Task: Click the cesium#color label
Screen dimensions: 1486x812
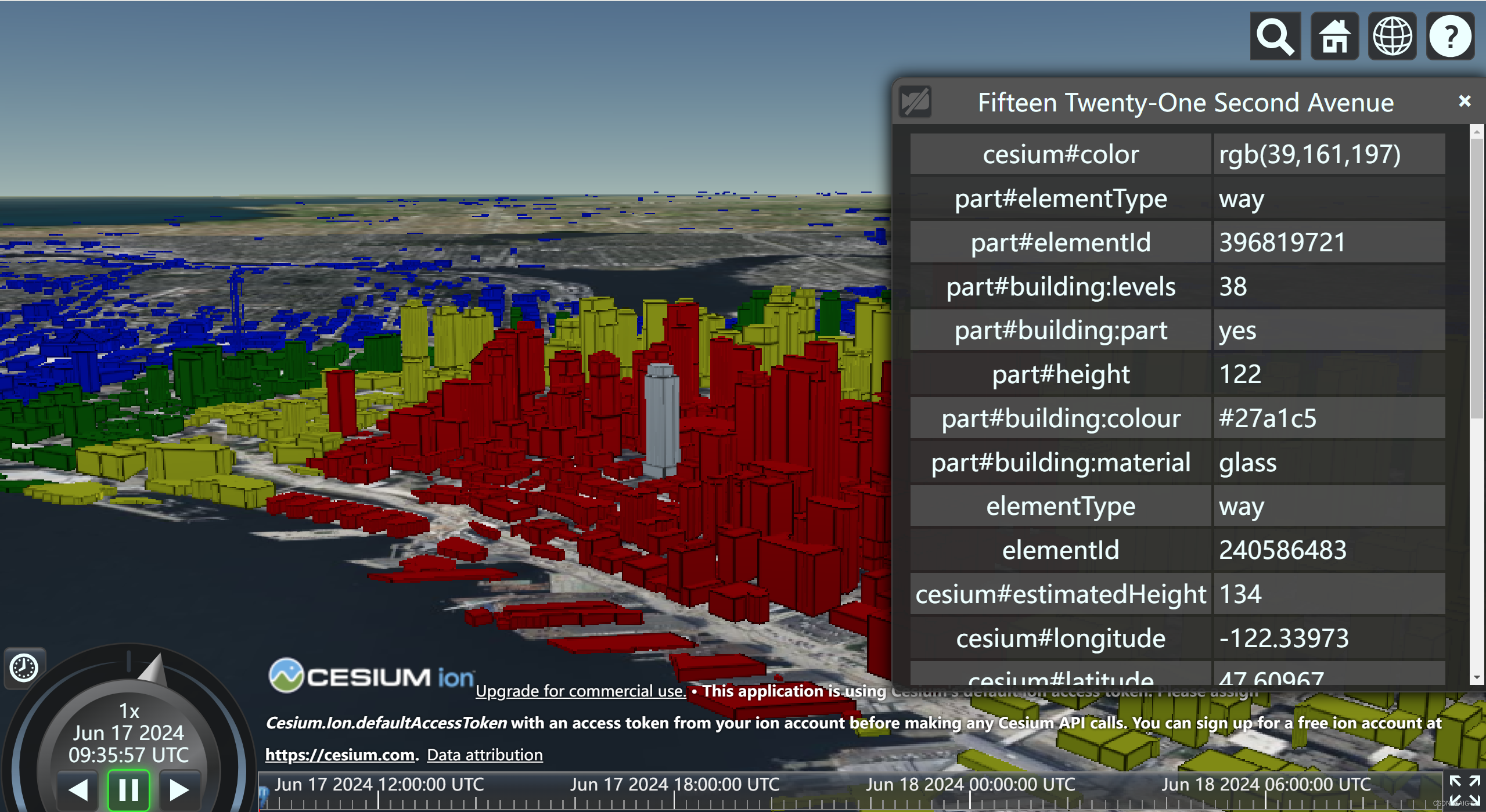Action: click(1060, 154)
